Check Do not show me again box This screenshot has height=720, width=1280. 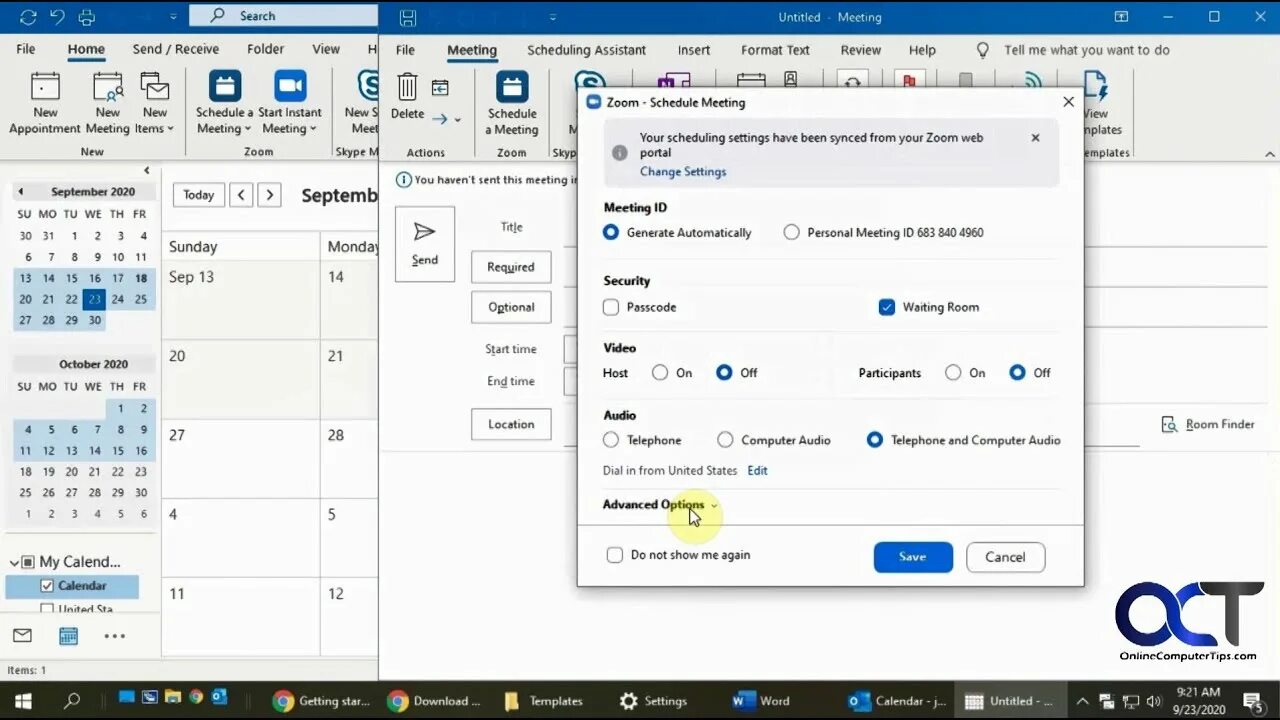(615, 555)
